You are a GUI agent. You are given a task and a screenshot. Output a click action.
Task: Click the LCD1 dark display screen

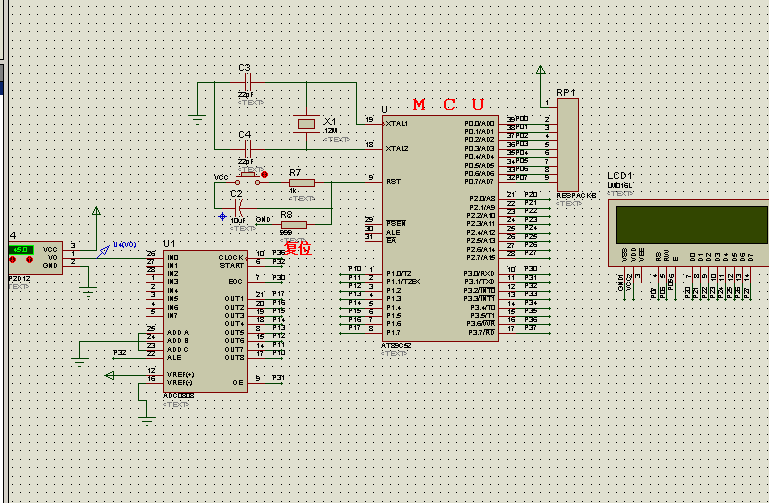tap(692, 225)
